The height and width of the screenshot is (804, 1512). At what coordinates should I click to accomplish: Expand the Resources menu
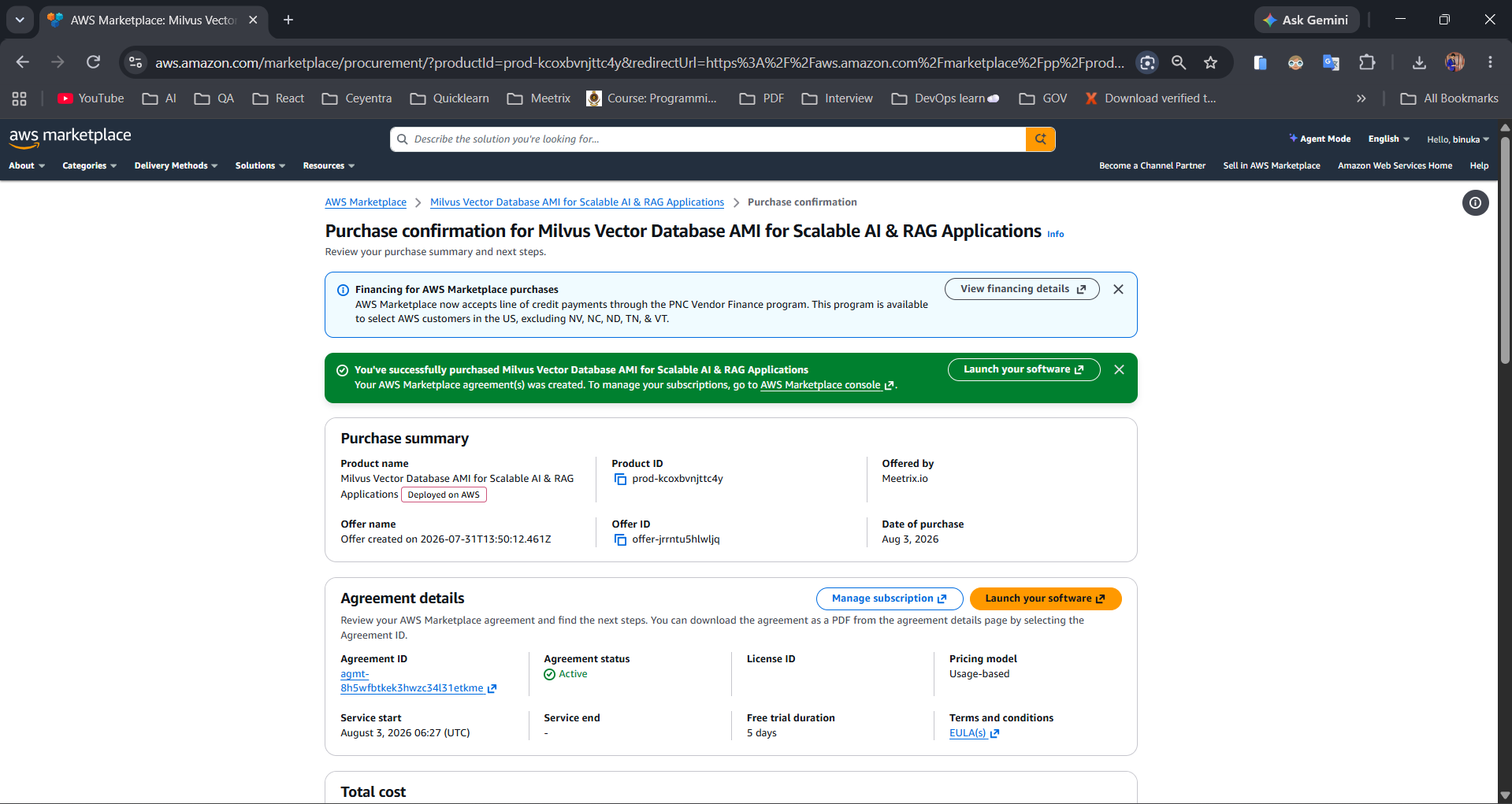point(329,165)
